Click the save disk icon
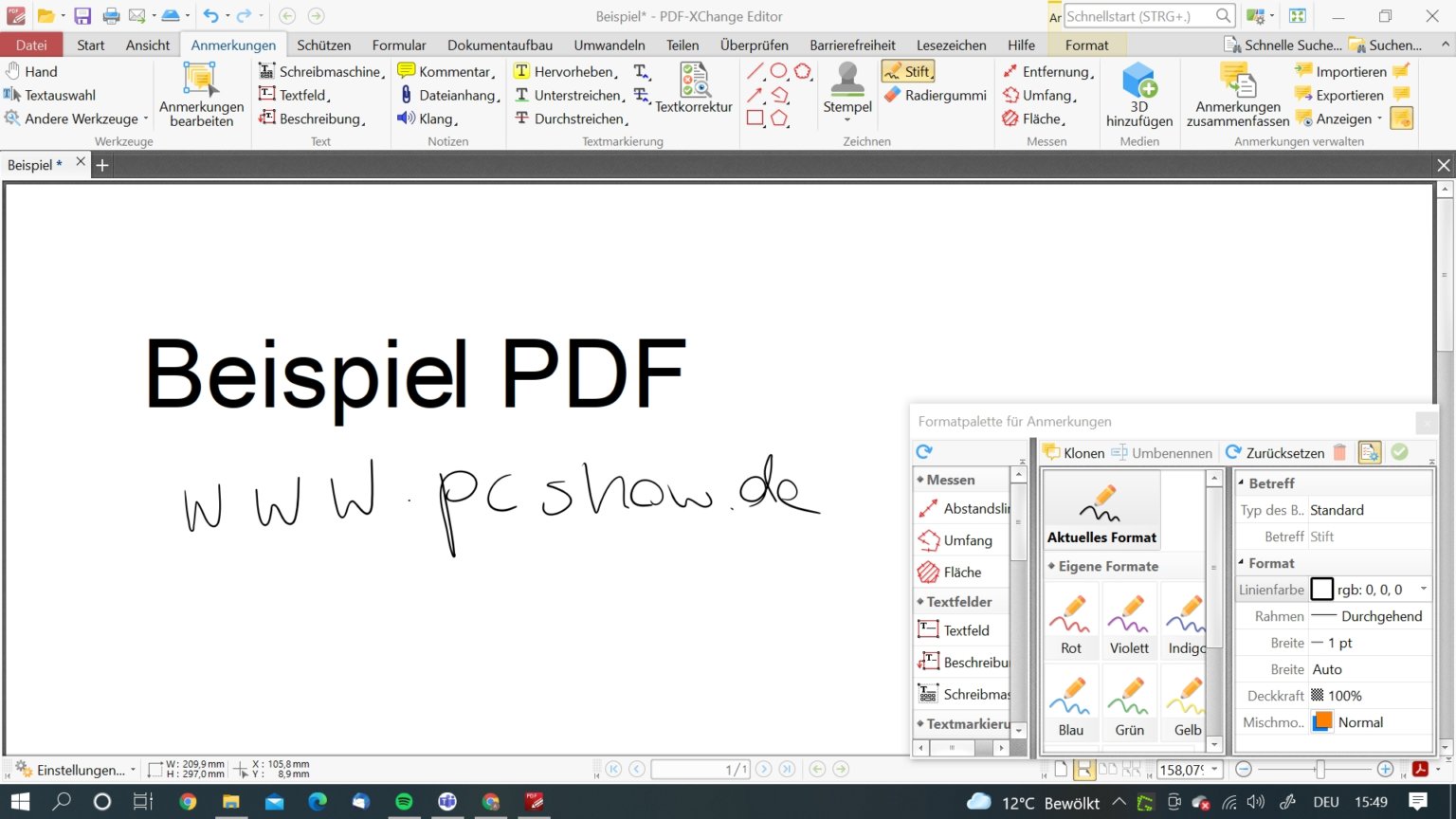1456x819 pixels. pos(82,16)
